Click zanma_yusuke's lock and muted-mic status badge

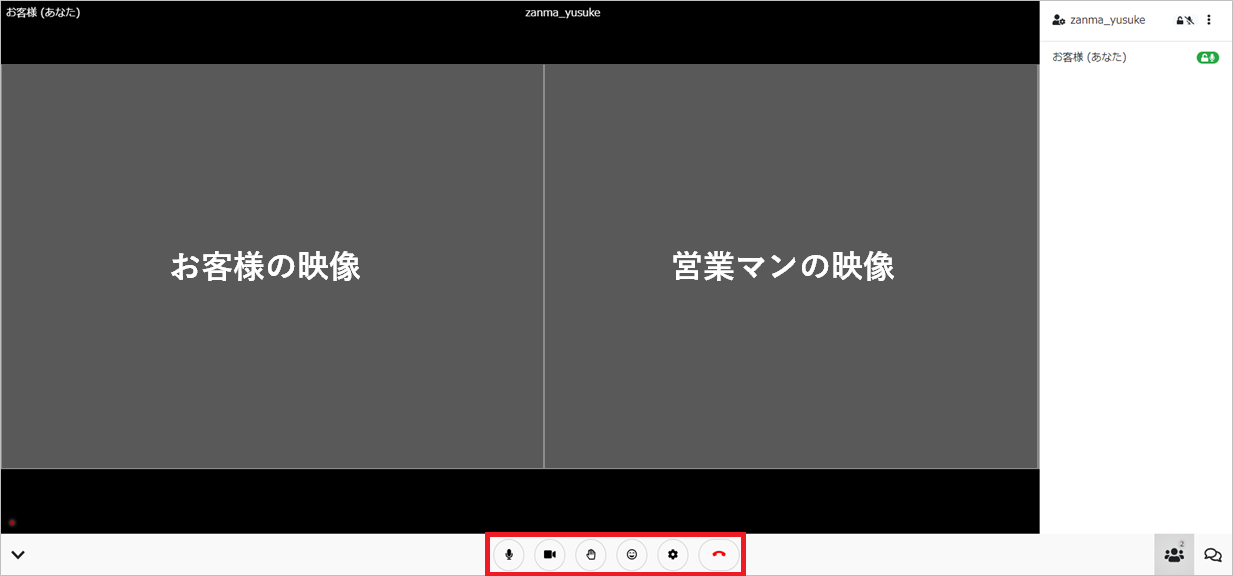click(1185, 20)
